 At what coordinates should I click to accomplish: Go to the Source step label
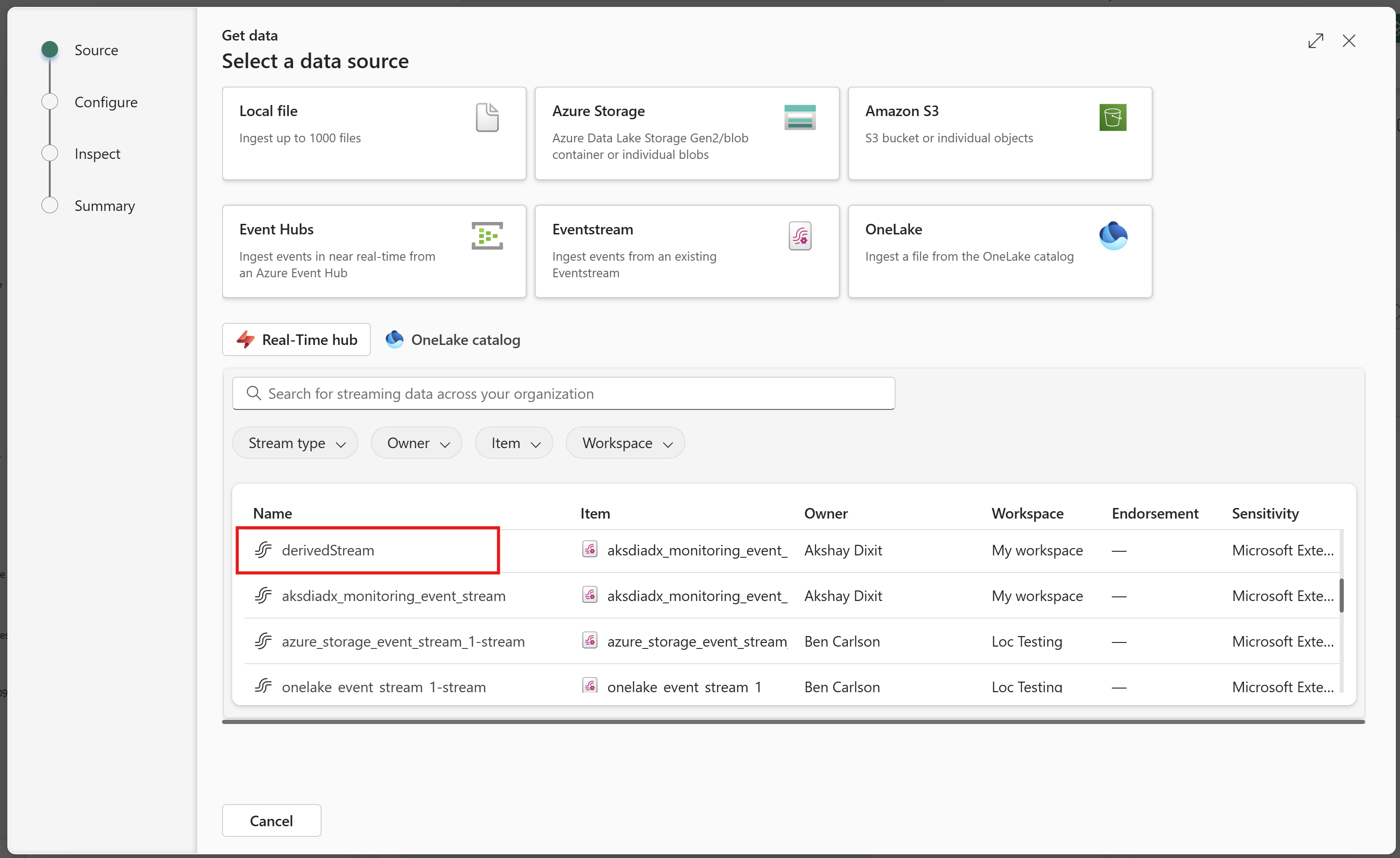(96, 50)
